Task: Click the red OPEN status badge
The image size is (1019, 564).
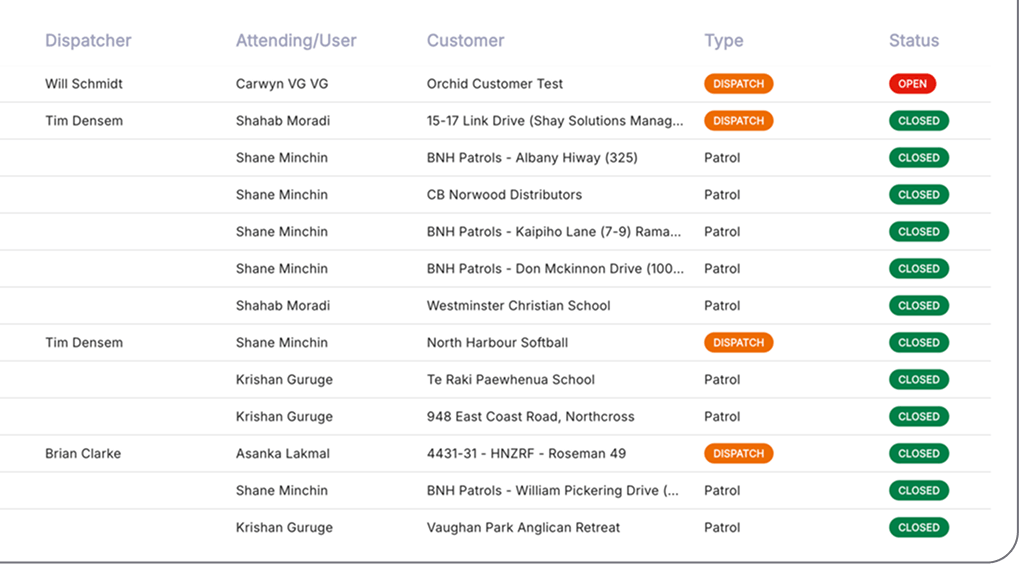Action: pos(912,84)
